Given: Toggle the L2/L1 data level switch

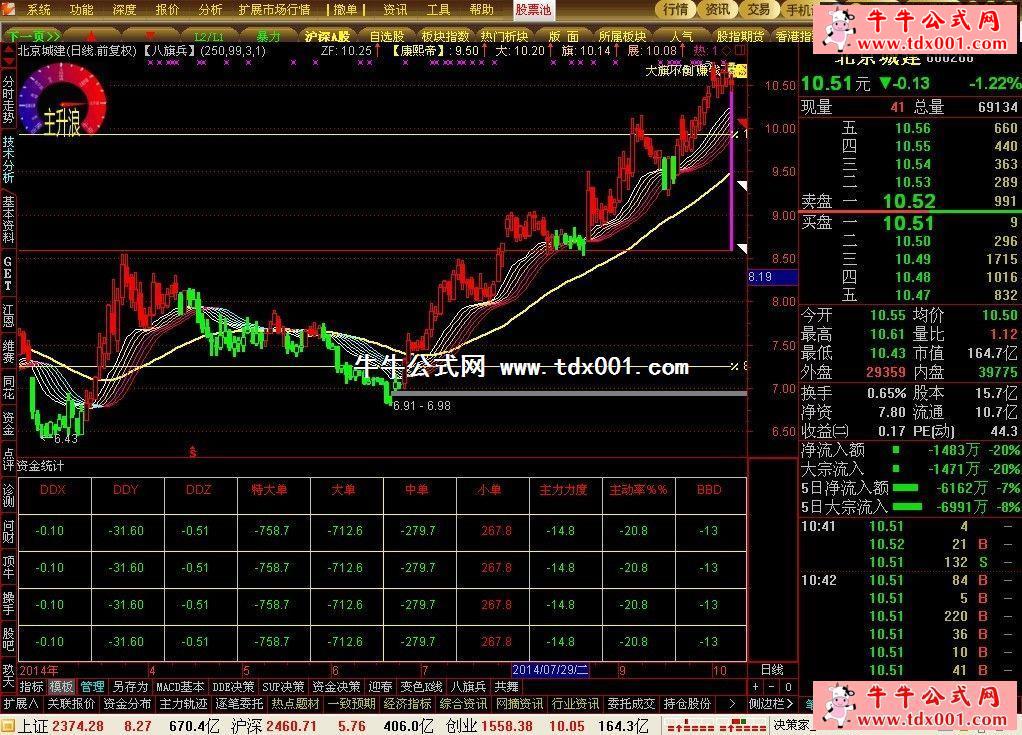Looking at the screenshot, I should 209,36.
